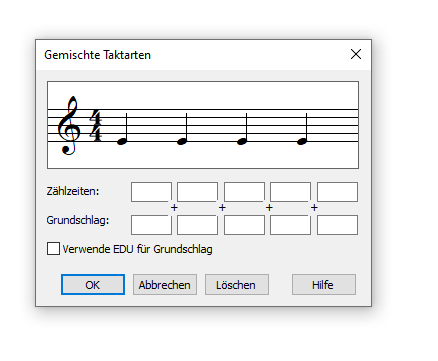This screenshot has height=361, width=438.
Task: Click the treble clef in the preview
Action: (x=69, y=126)
